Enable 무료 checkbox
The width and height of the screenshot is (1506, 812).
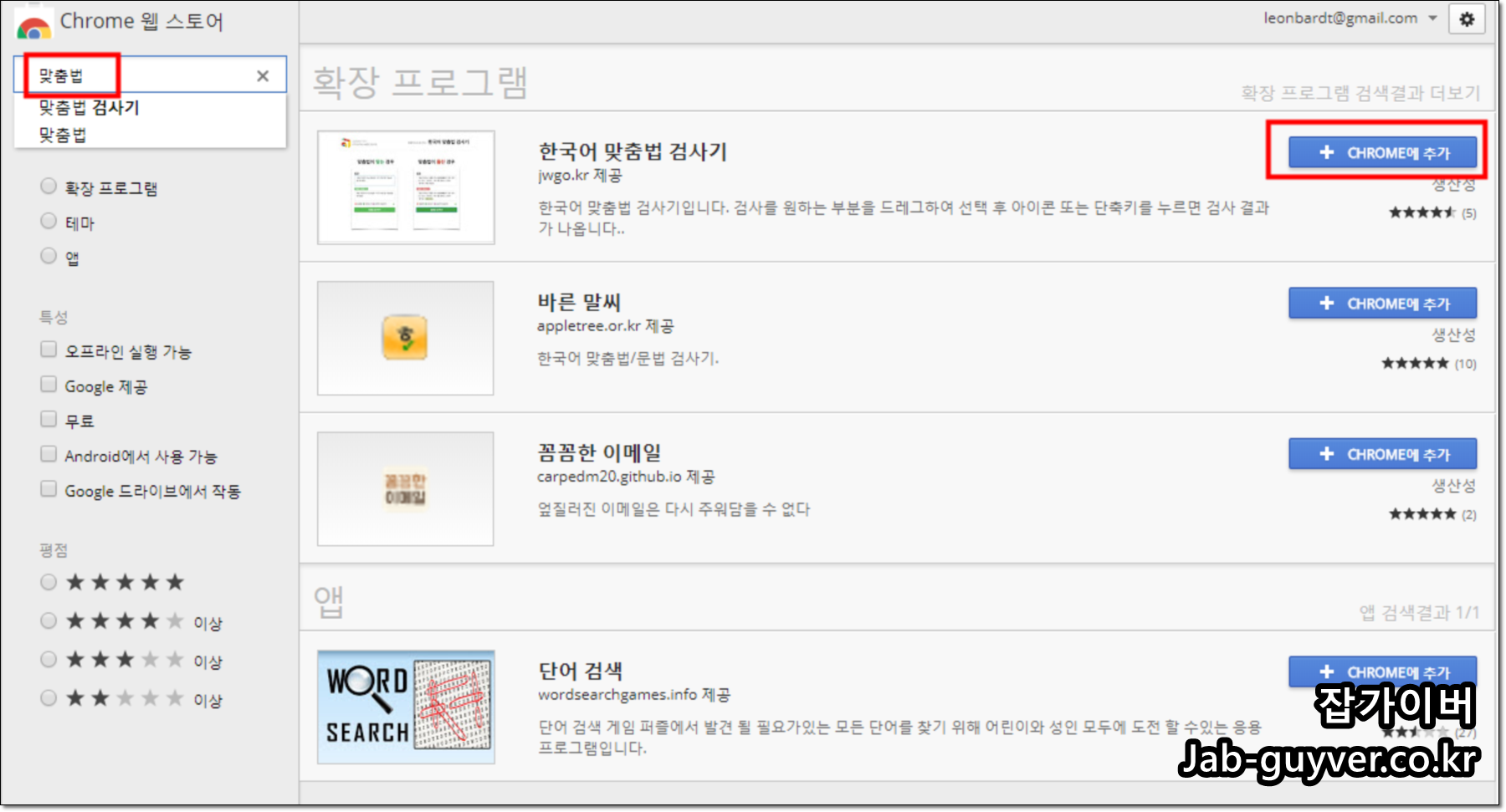click(x=49, y=419)
